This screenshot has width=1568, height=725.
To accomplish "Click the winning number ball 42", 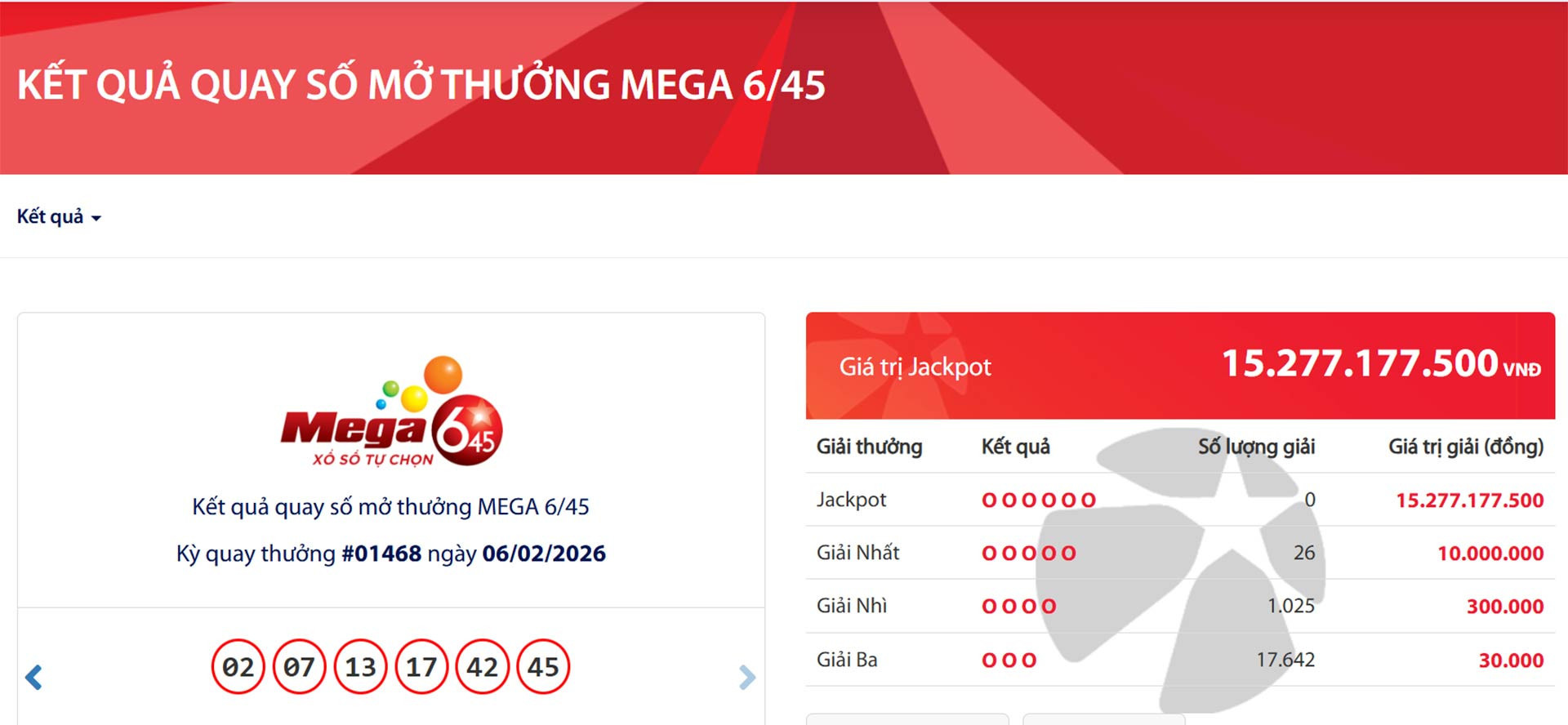I will tap(482, 666).
